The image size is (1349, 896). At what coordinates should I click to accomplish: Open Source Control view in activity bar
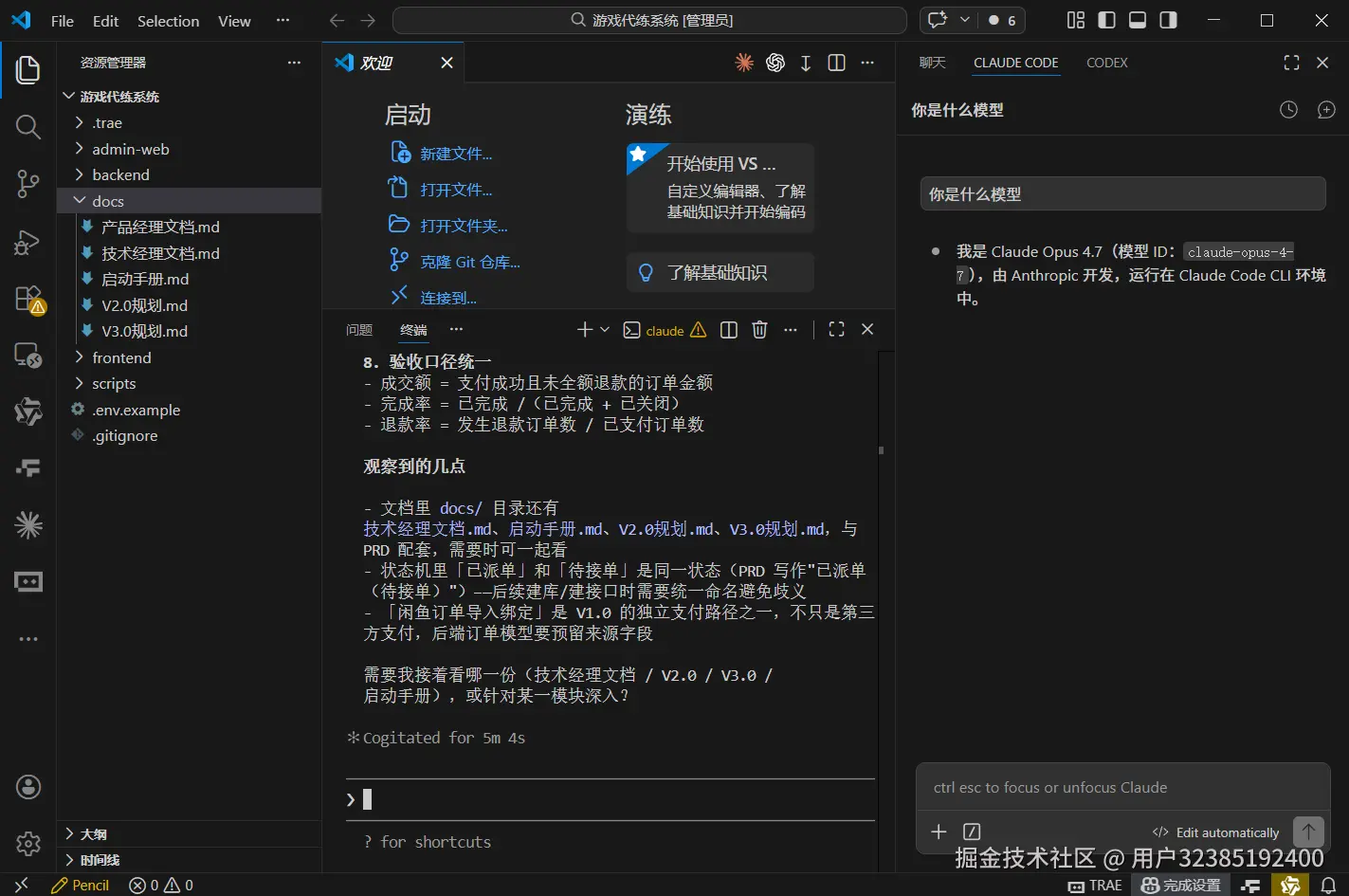[28, 184]
